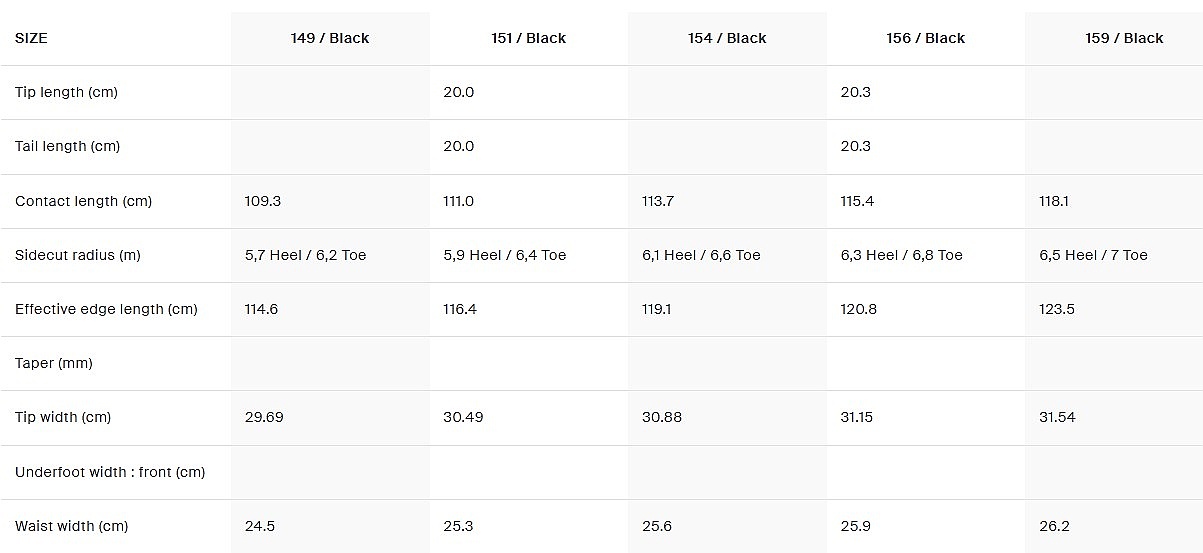Select the Tip length (cm) row label
The image size is (1203, 553).
click(66, 92)
